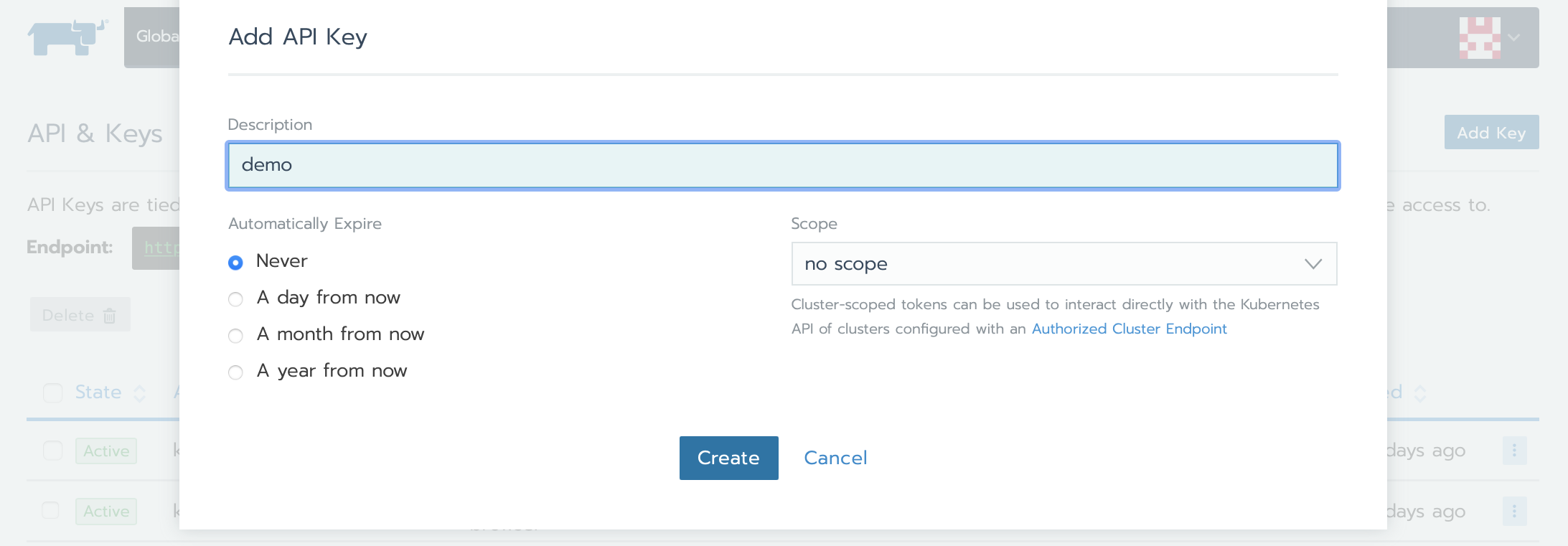This screenshot has width=1568, height=546.
Task: Select A month from now expiration
Action: point(235,336)
